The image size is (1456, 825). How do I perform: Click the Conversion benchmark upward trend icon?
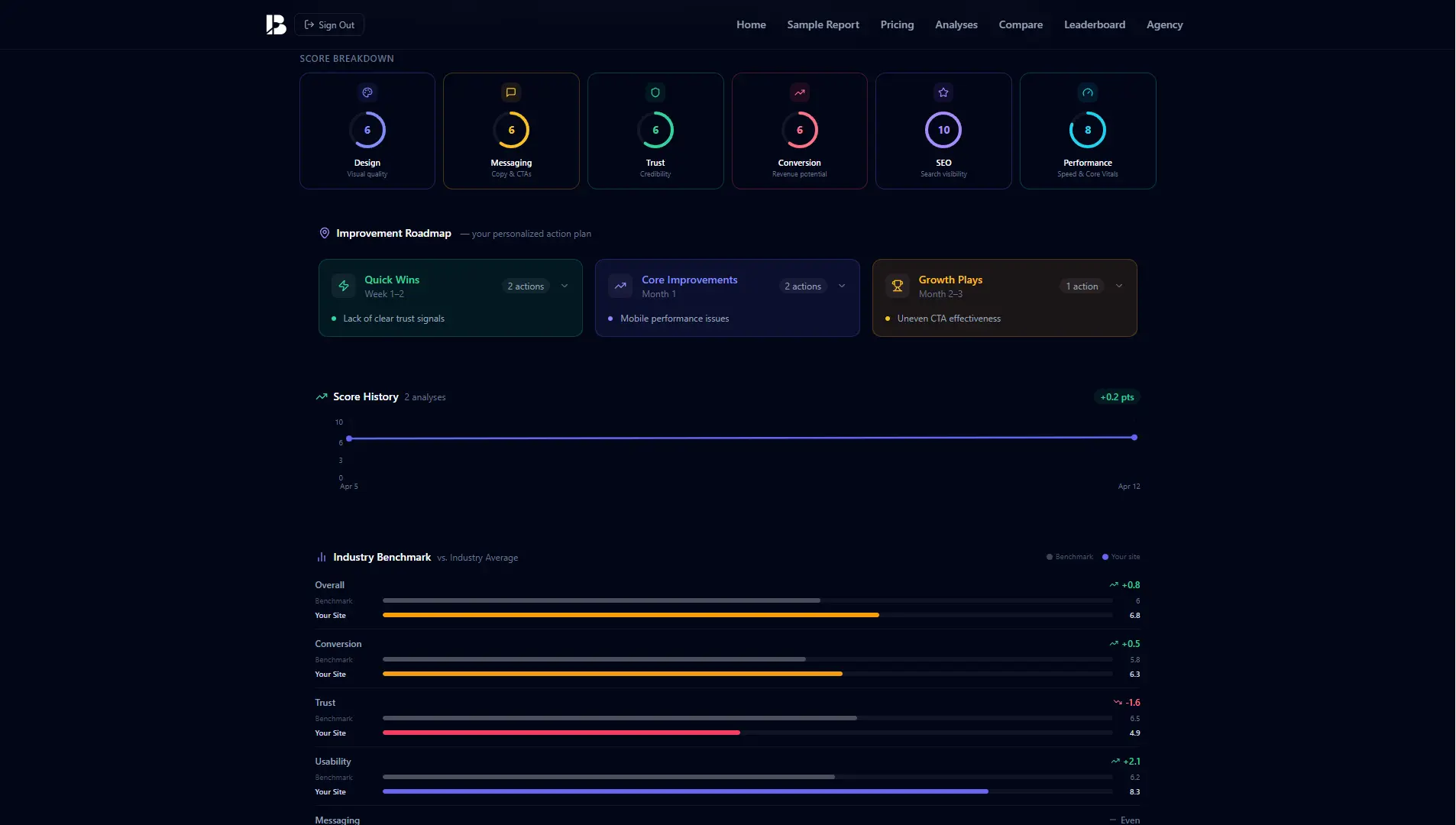(x=1114, y=643)
